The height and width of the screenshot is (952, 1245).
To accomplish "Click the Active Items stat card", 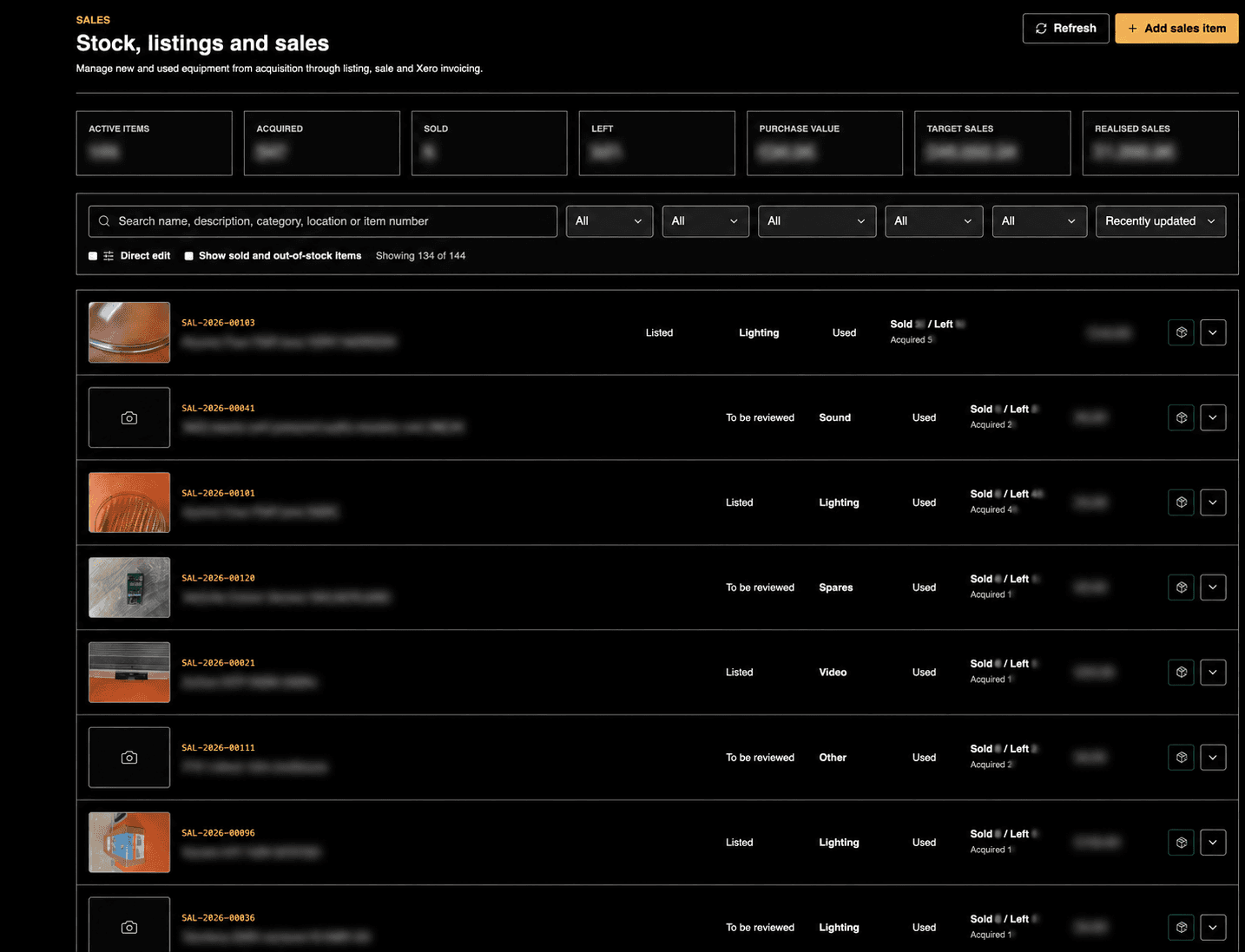I will 155,143.
